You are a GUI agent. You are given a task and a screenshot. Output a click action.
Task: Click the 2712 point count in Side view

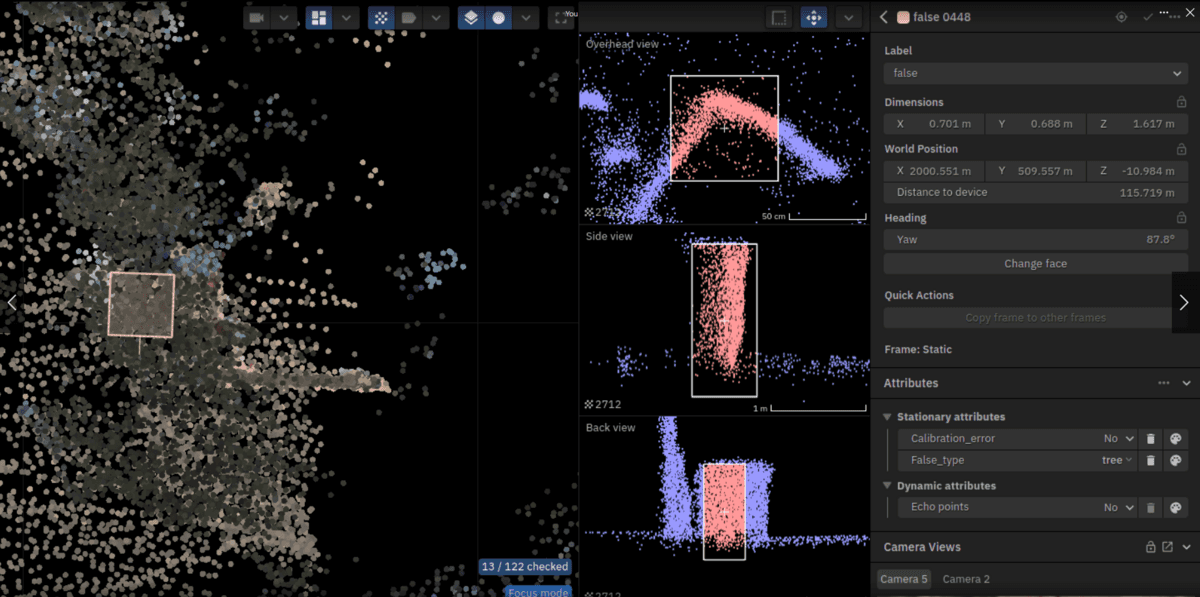pyautogui.click(x=603, y=405)
